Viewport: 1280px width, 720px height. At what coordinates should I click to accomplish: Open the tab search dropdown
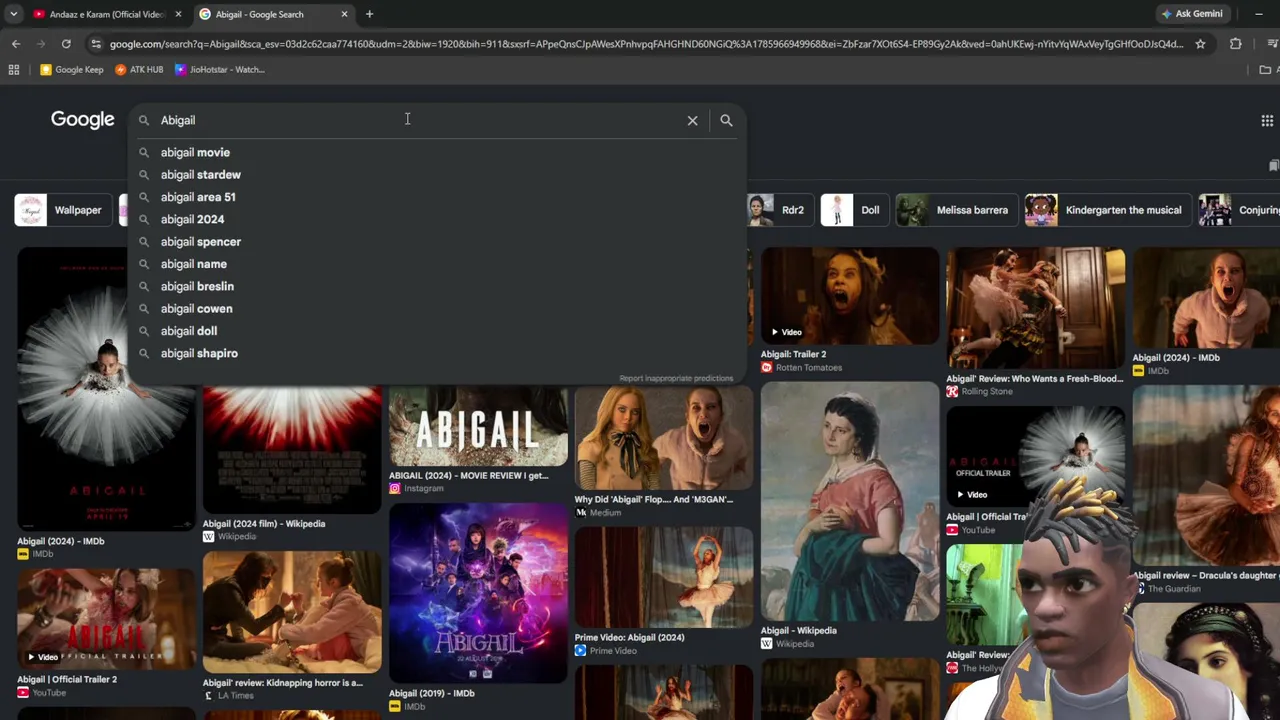(x=13, y=14)
